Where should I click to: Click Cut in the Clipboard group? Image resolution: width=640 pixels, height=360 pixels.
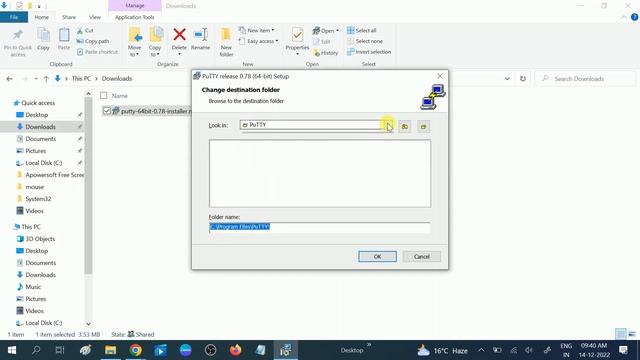coord(85,31)
